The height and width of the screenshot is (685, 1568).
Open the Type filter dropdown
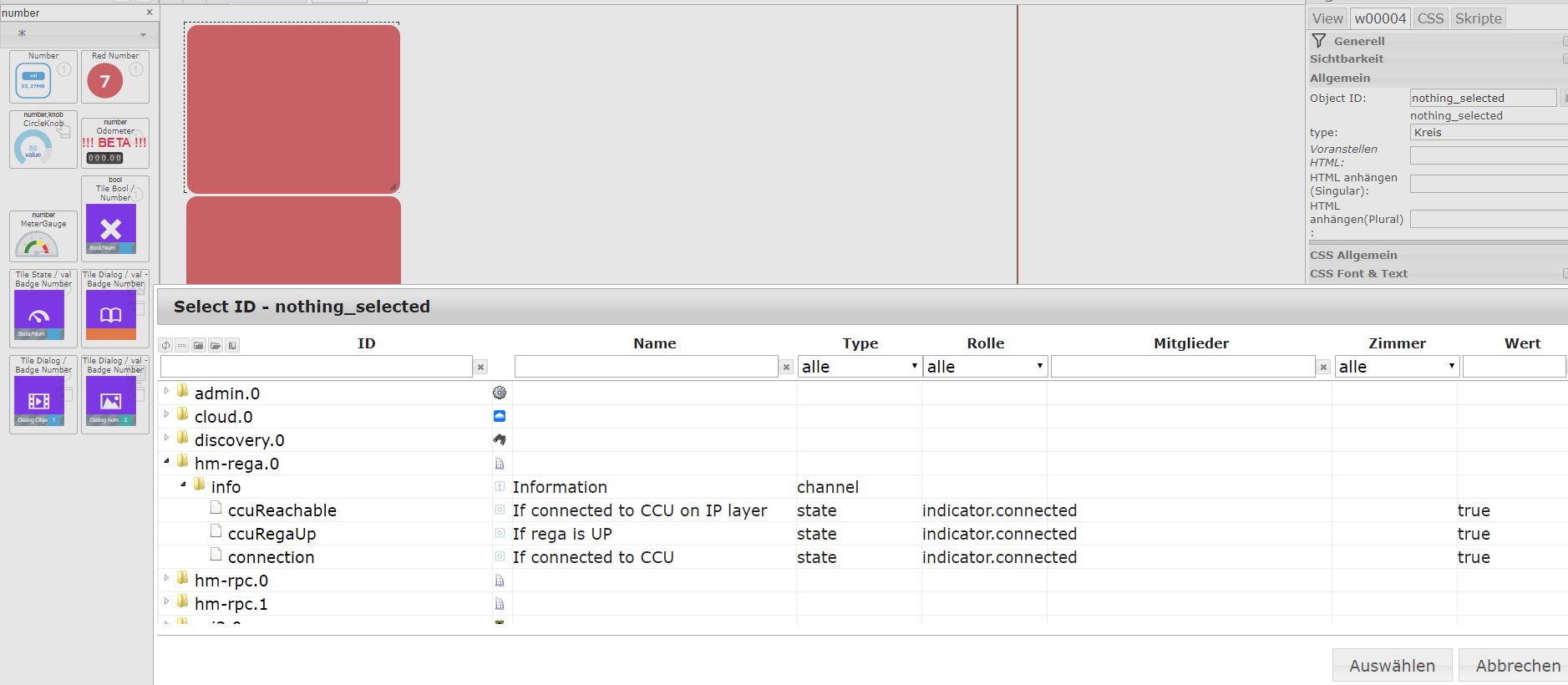click(859, 367)
